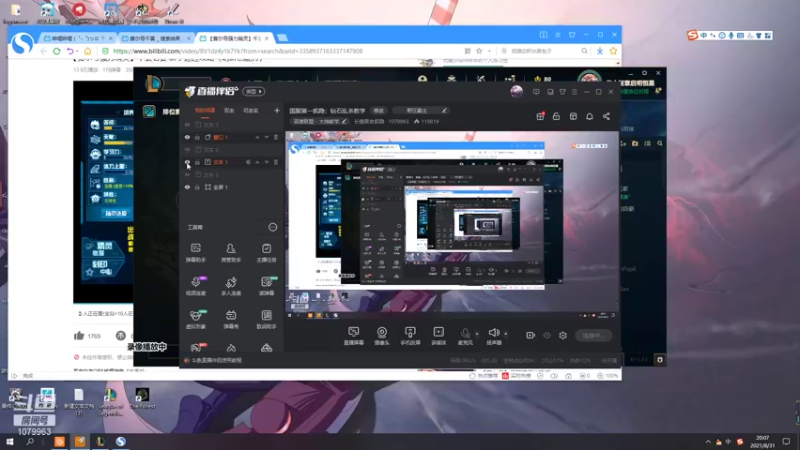This screenshot has width=800, height=450.
Task: Toggle visibility eye of 全屏1 layer
Action: [x=187, y=187]
